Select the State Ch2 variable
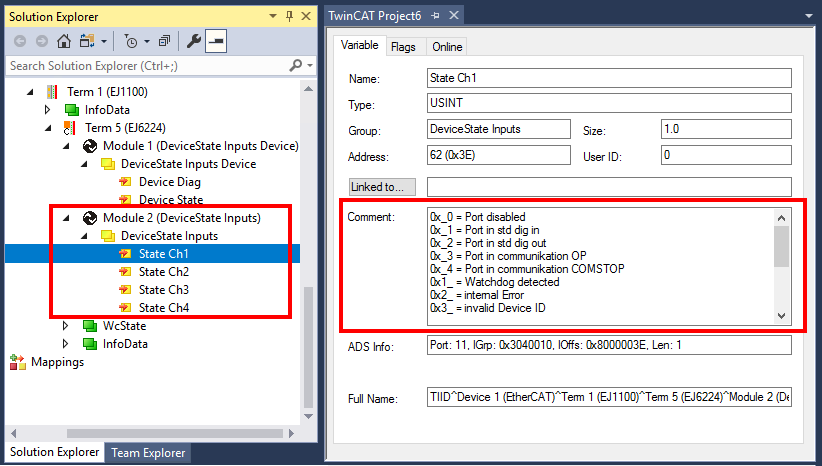The image size is (822, 466). pos(164,272)
